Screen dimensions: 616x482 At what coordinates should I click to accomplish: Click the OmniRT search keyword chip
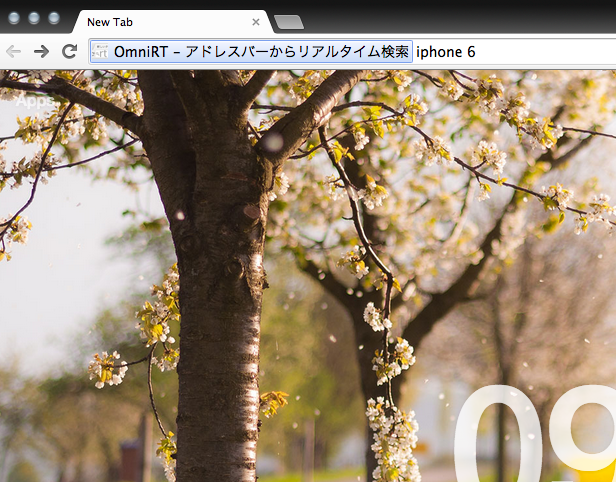click(x=251, y=51)
